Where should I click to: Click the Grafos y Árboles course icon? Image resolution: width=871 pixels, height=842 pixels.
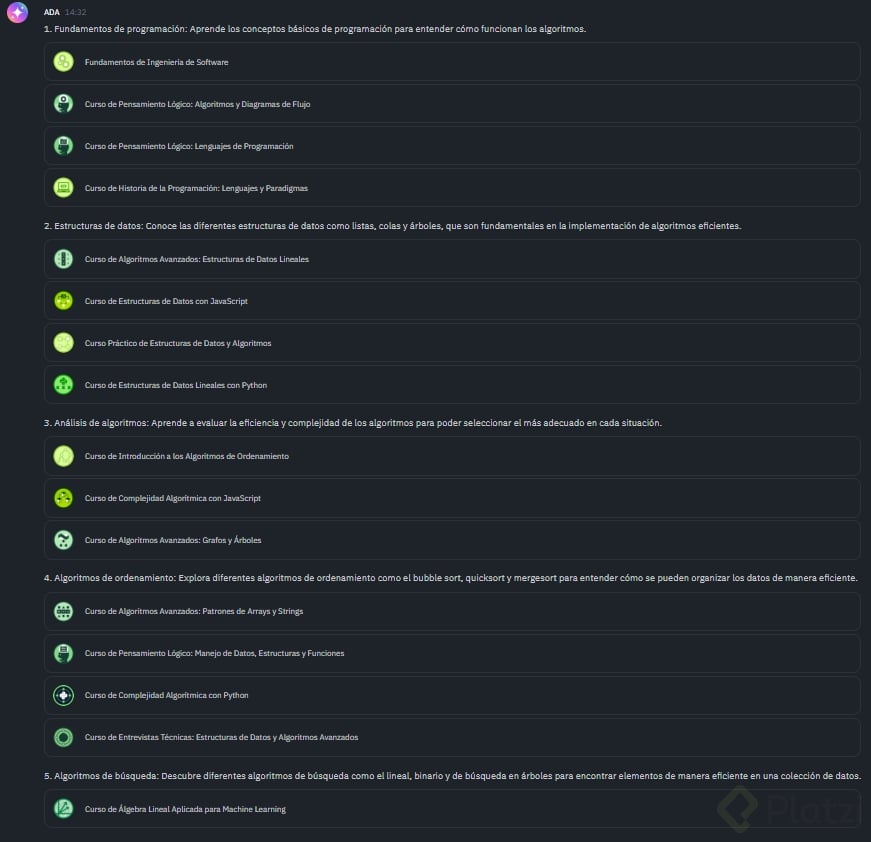click(64, 540)
